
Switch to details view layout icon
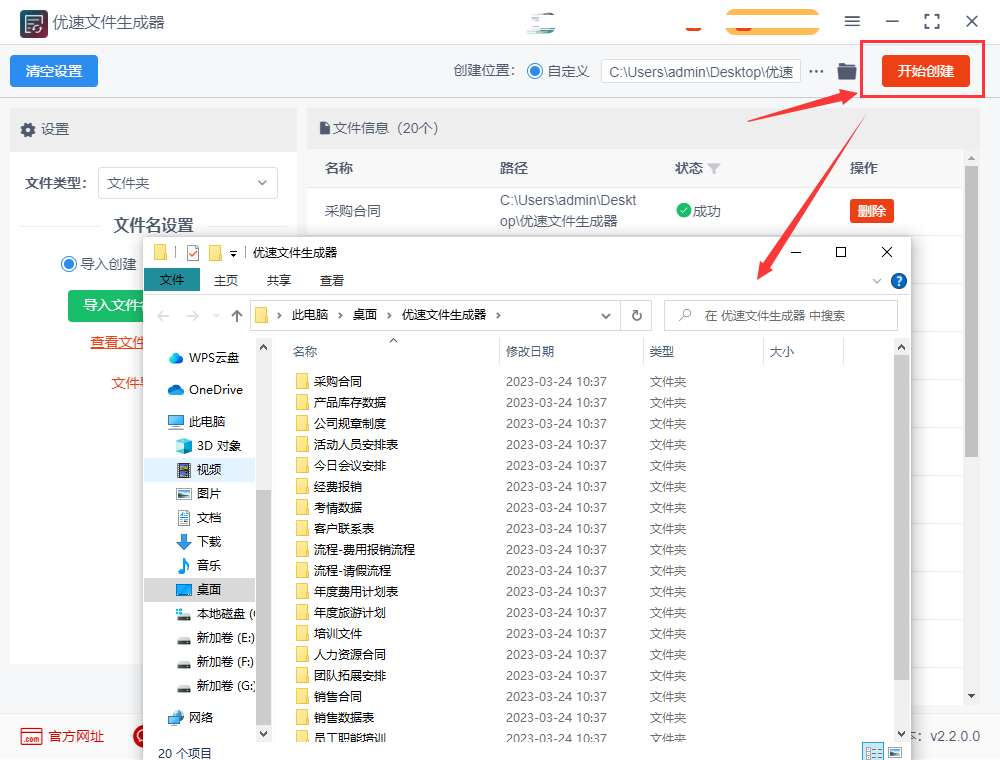tap(873, 752)
